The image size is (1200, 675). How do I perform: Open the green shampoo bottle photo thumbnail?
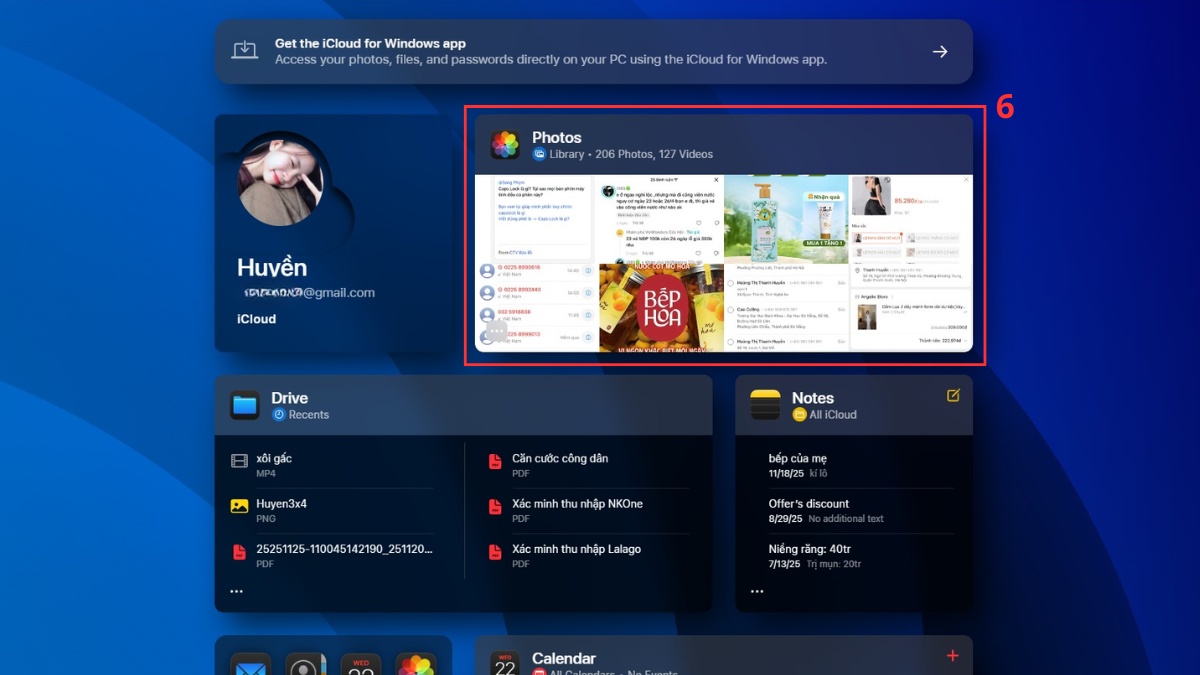coord(786,219)
